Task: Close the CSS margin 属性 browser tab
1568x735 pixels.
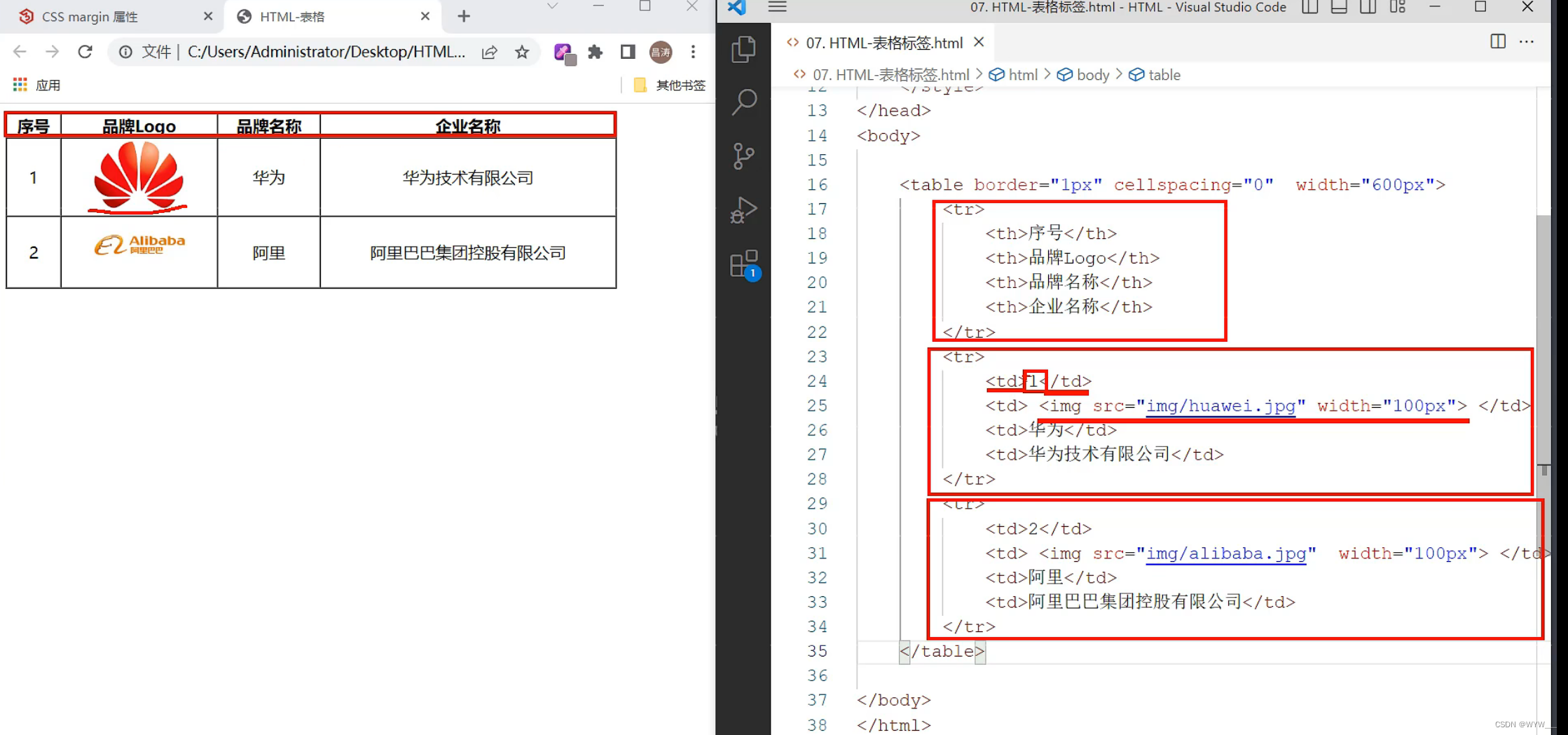Action: pyautogui.click(x=207, y=16)
